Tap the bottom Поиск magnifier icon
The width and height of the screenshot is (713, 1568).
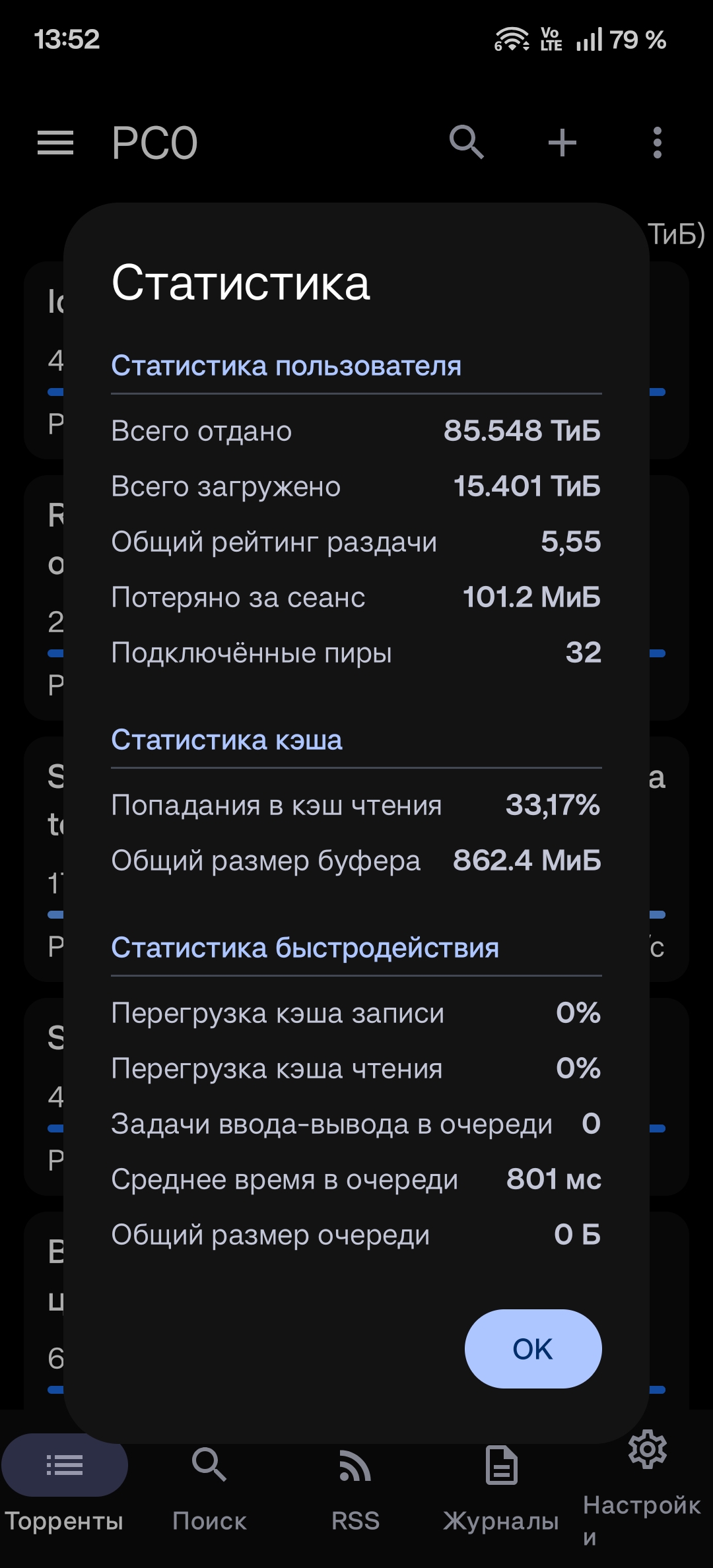coord(209,1465)
